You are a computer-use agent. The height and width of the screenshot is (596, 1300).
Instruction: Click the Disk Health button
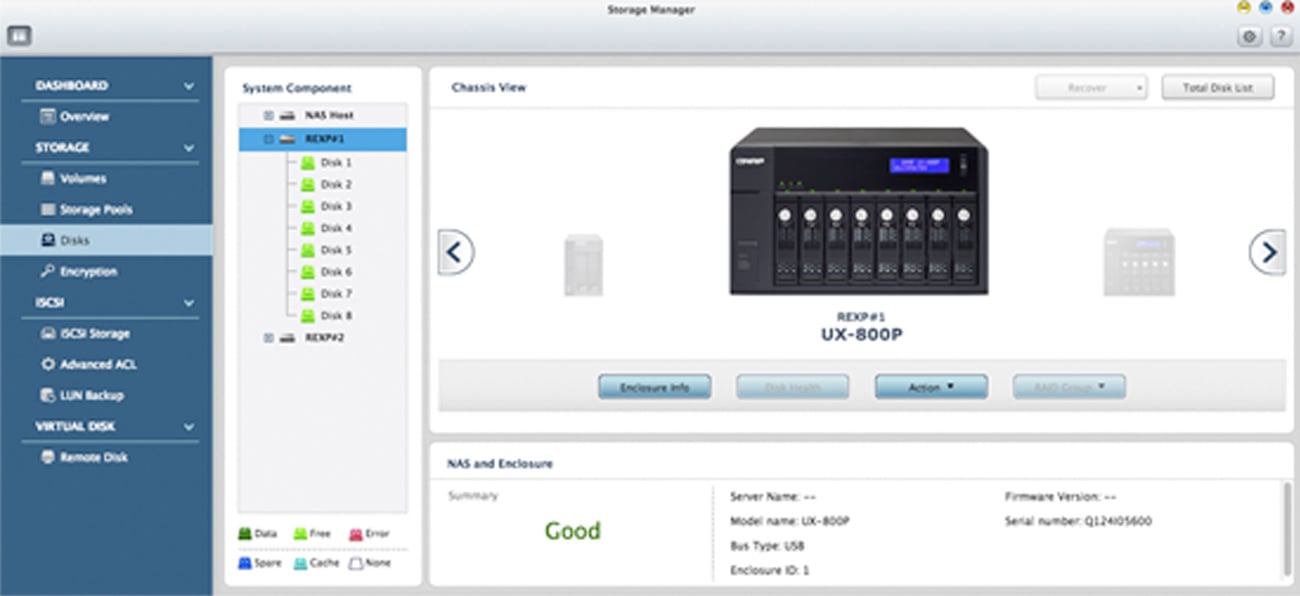tap(793, 387)
